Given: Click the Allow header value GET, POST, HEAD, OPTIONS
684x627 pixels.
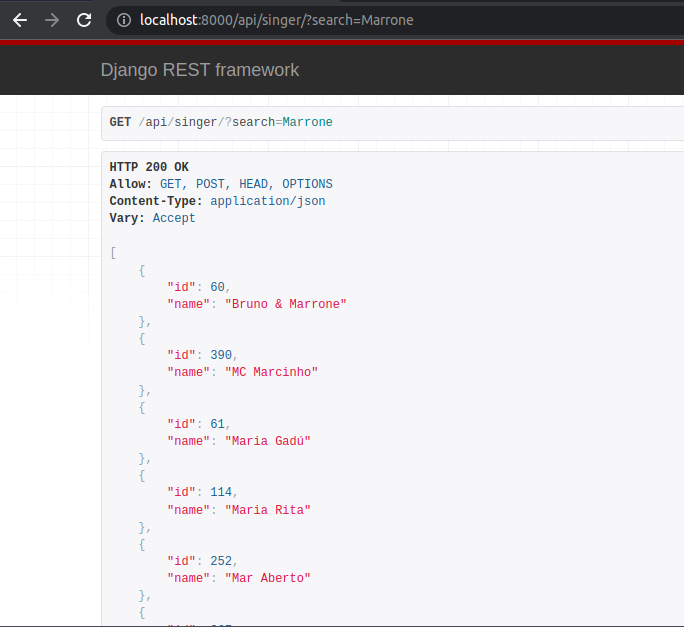Looking at the screenshot, I should click(246, 184).
